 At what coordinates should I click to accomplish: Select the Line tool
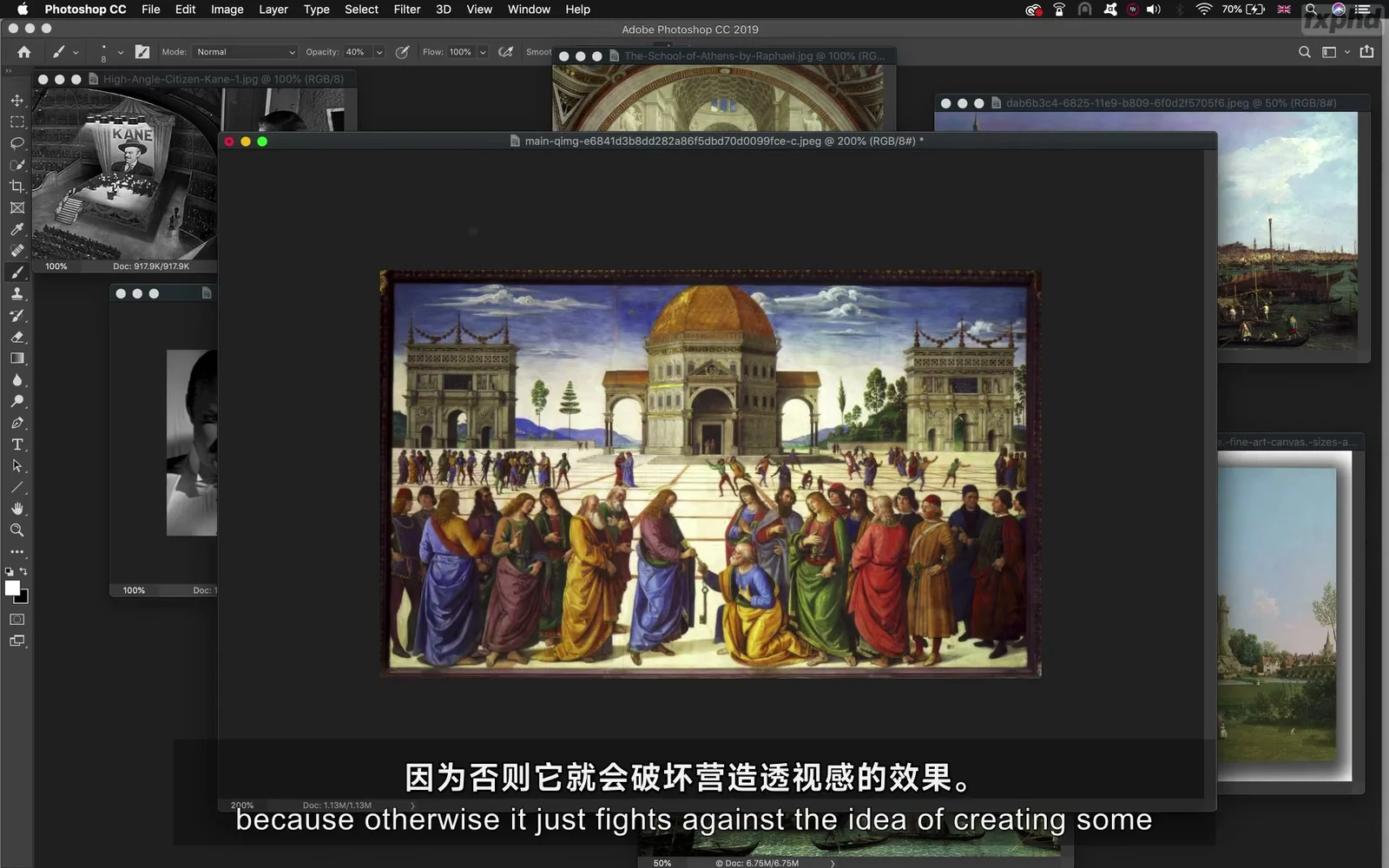point(16,487)
